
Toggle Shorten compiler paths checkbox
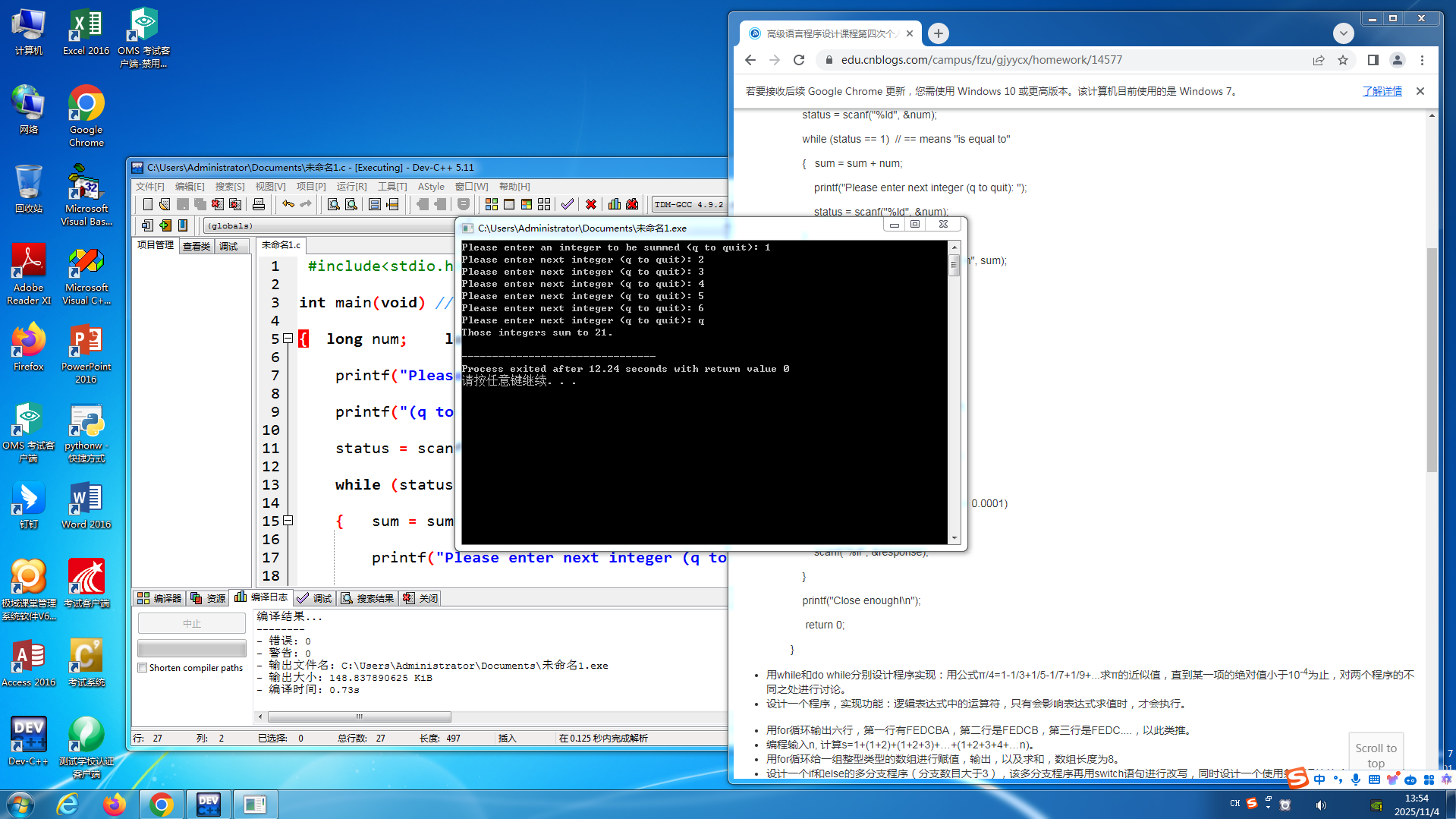[x=142, y=668]
